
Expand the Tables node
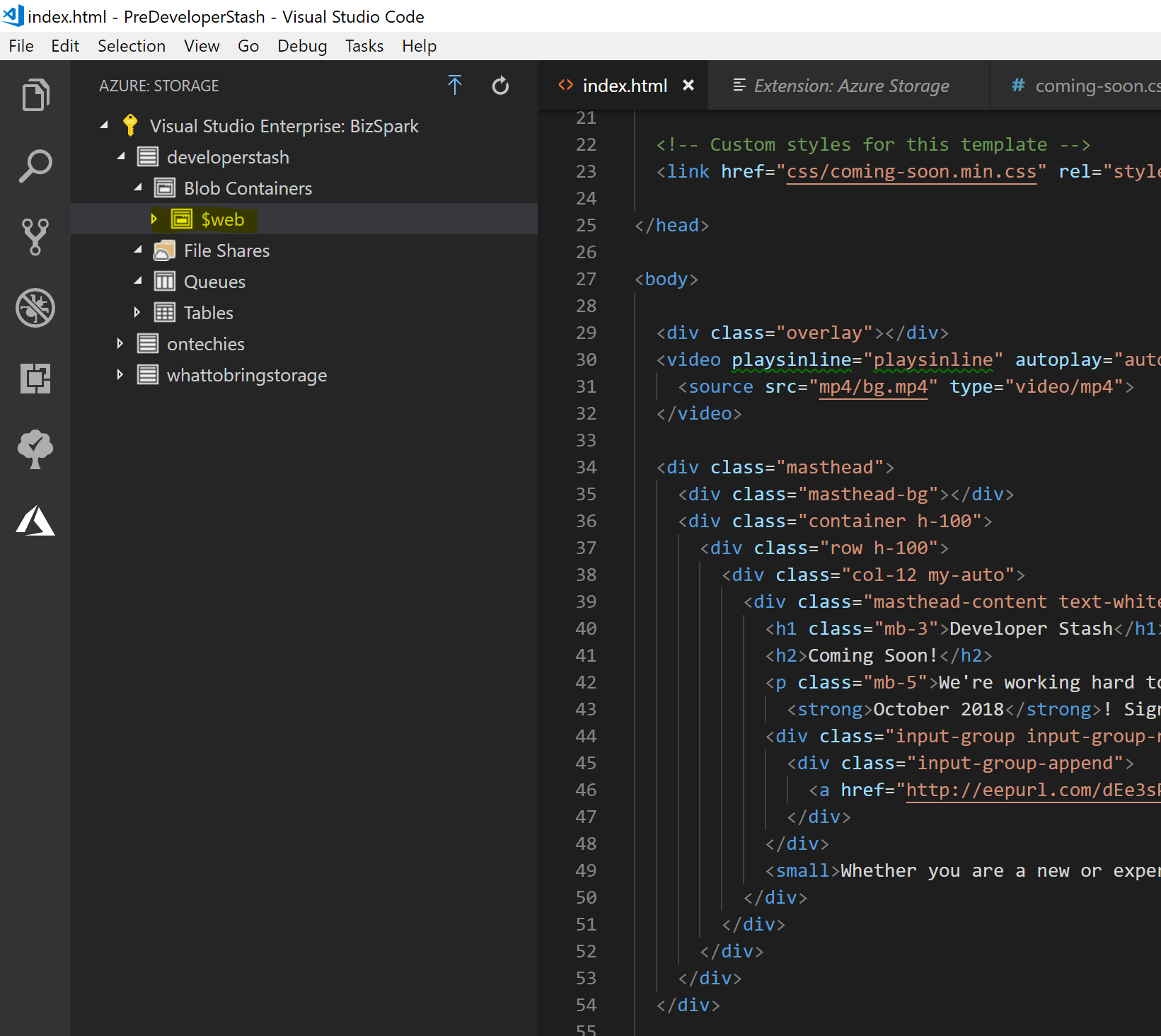tap(137, 312)
